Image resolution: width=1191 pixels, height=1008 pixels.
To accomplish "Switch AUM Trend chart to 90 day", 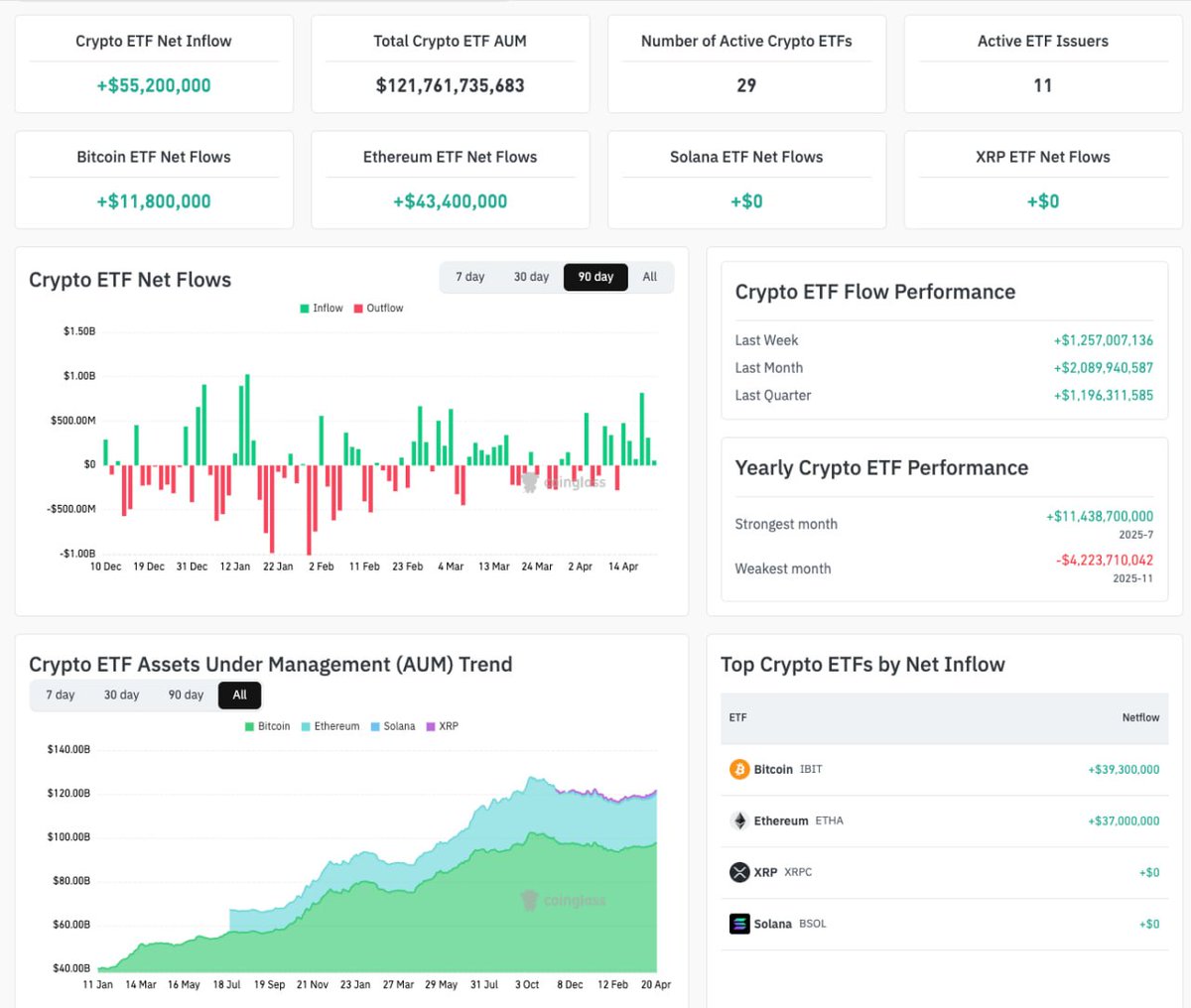I will [186, 694].
